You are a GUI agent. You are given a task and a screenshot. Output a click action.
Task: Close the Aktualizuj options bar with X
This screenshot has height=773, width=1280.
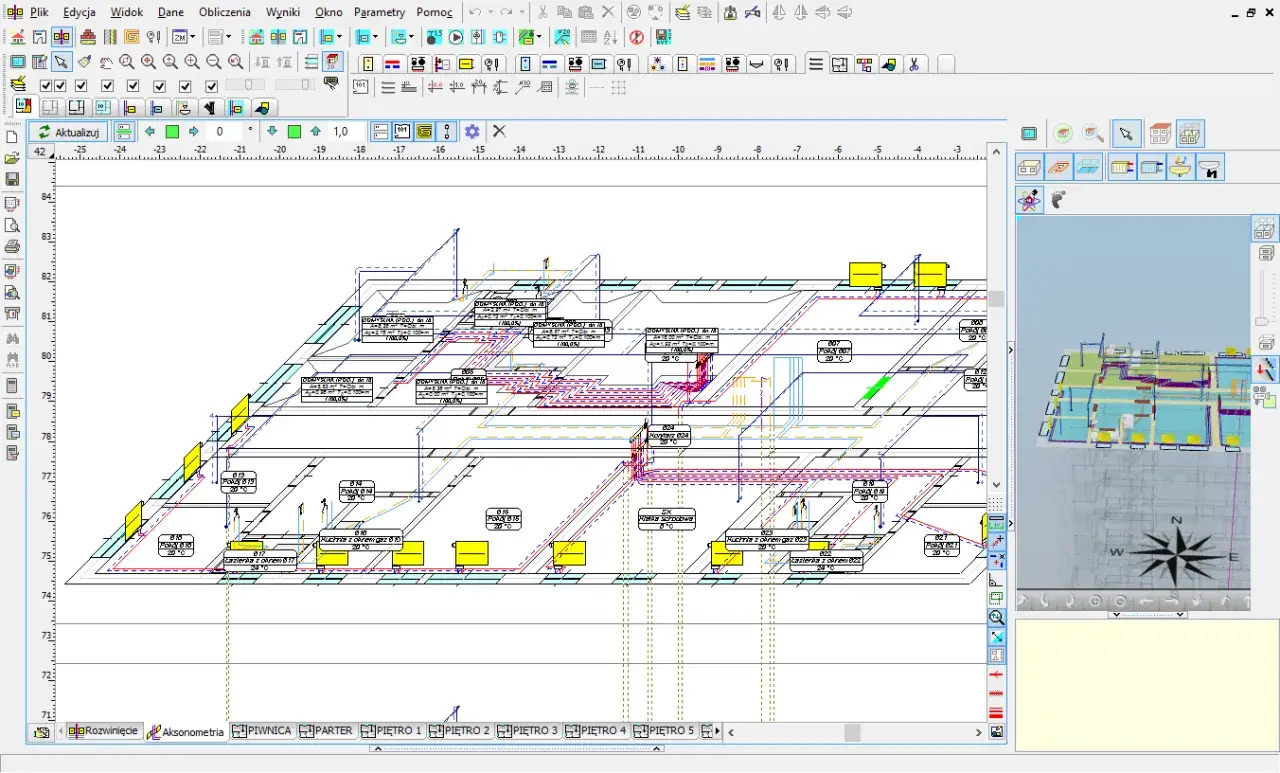(499, 131)
